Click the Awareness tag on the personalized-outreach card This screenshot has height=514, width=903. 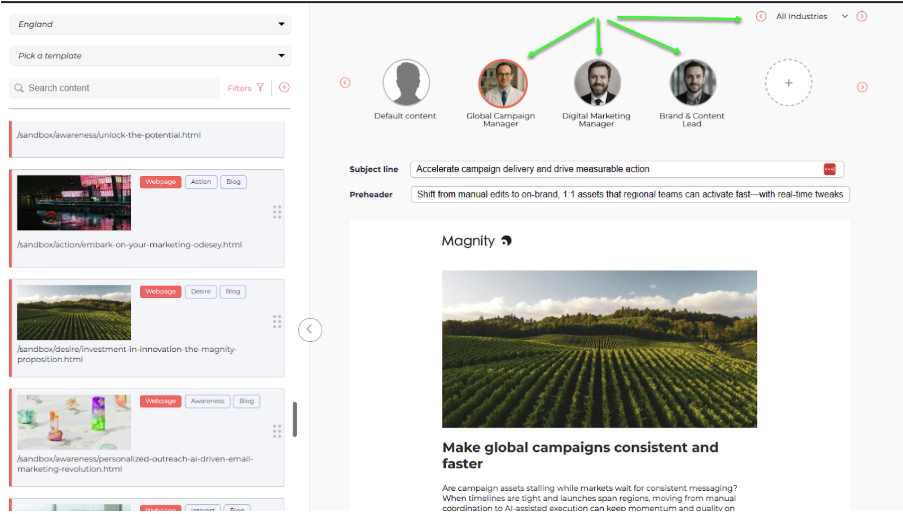(x=207, y=401)
